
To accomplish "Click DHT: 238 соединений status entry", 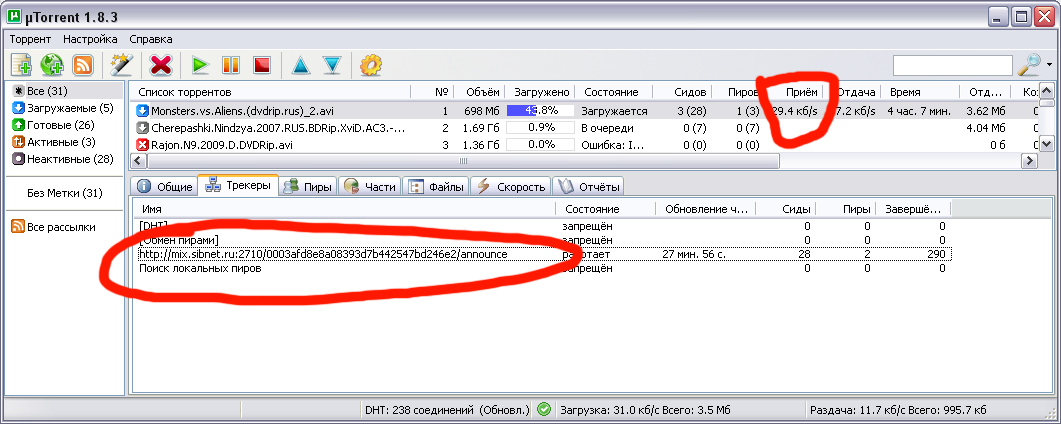I will coord(447,410).
